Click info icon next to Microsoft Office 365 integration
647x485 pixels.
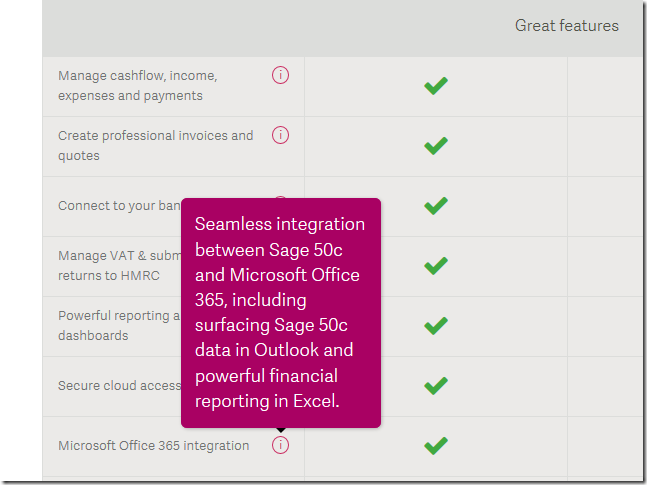(x=280, y=445)
